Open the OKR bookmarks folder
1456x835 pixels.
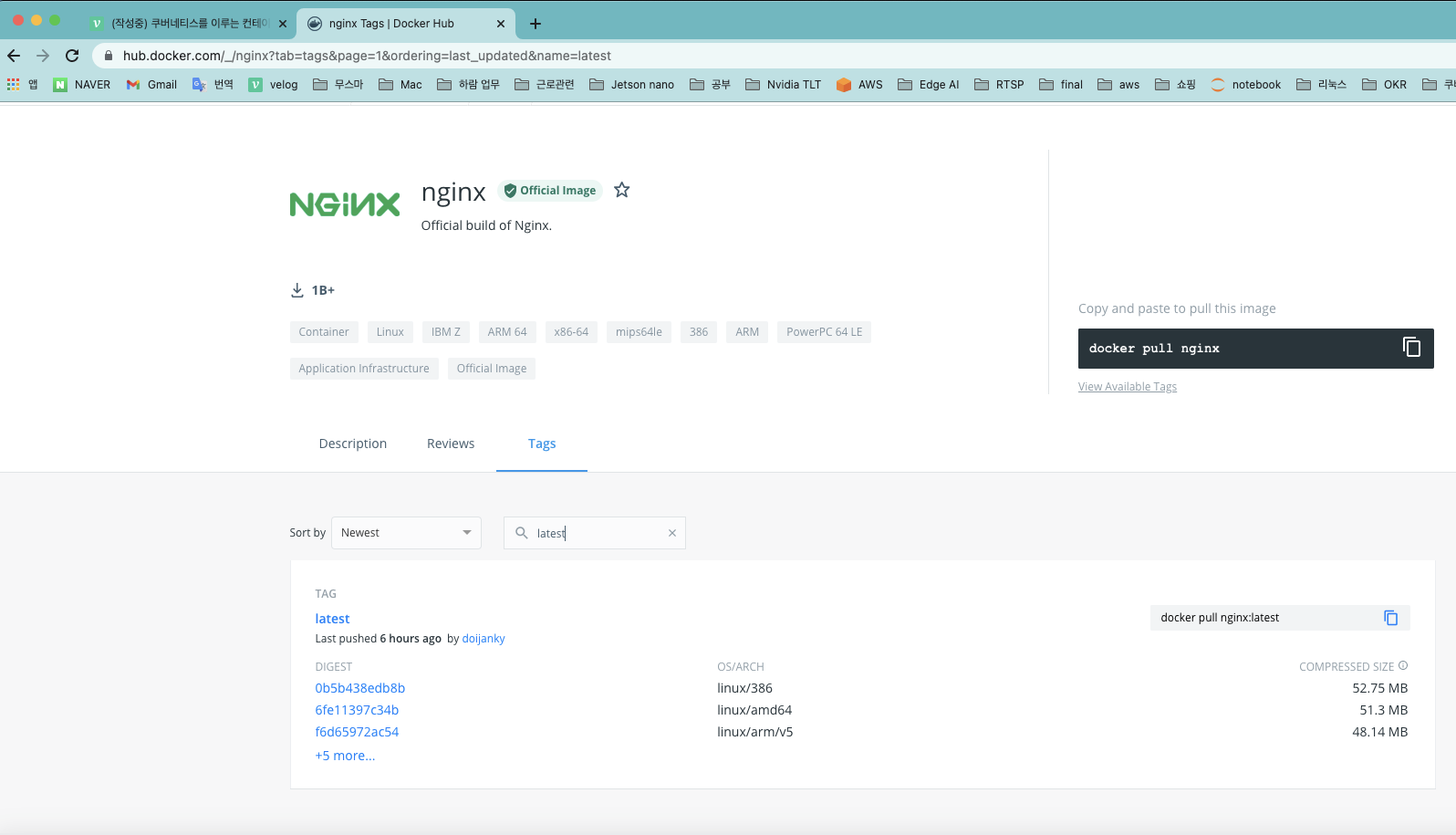[1384, 85]
